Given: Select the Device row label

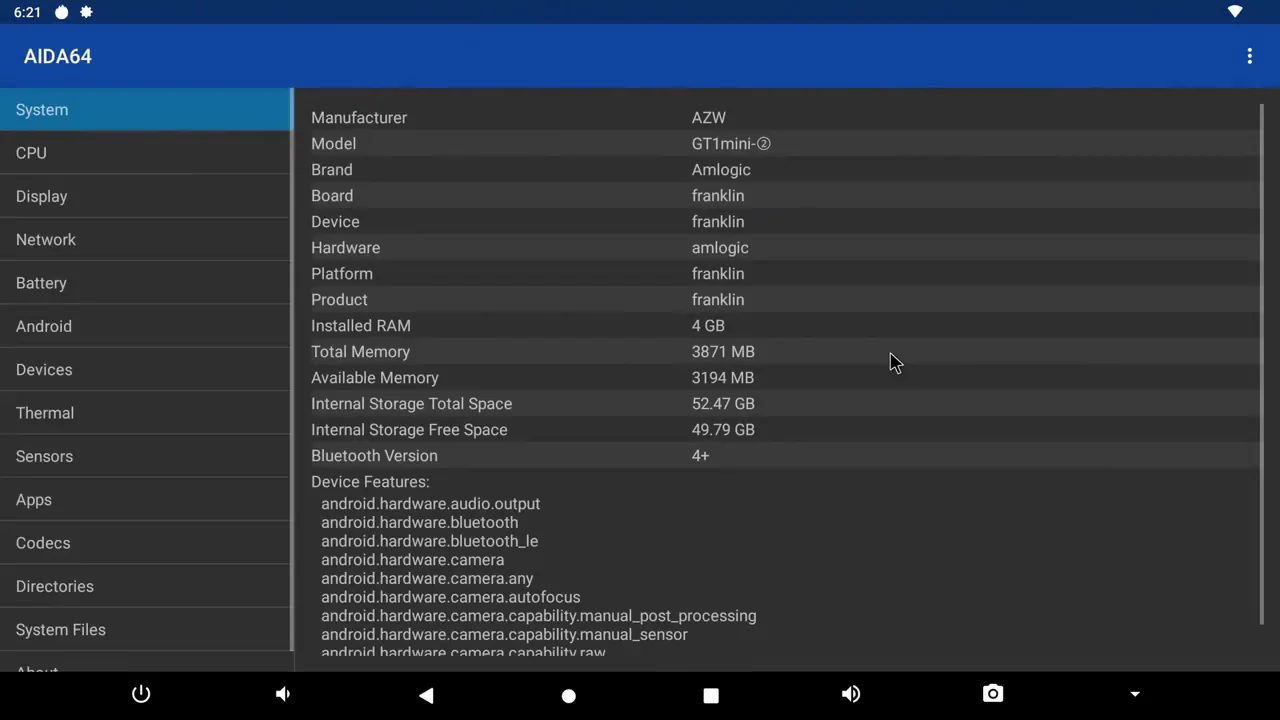Looking at the screenshot, I should coord(335,222).
